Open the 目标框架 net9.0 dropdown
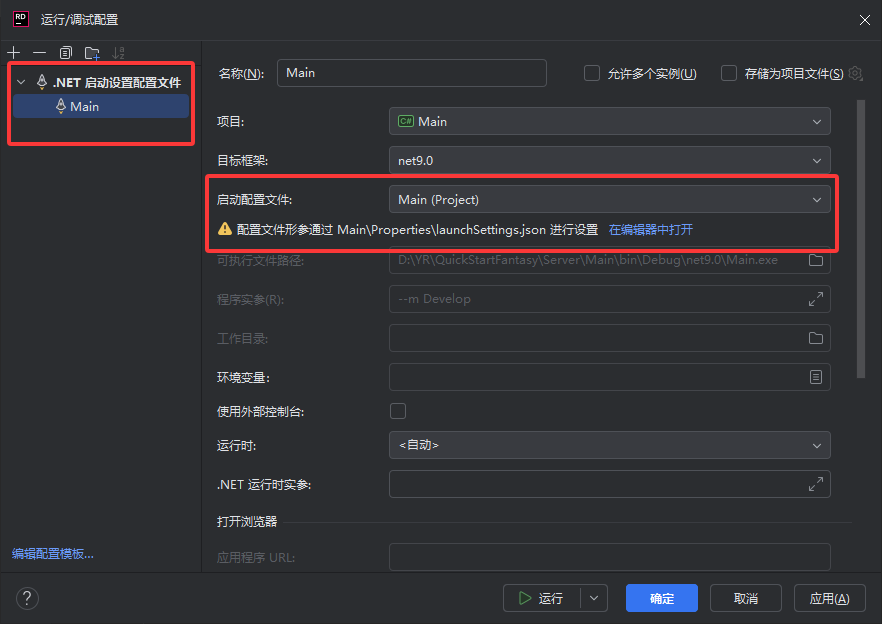 pos(609,160)
